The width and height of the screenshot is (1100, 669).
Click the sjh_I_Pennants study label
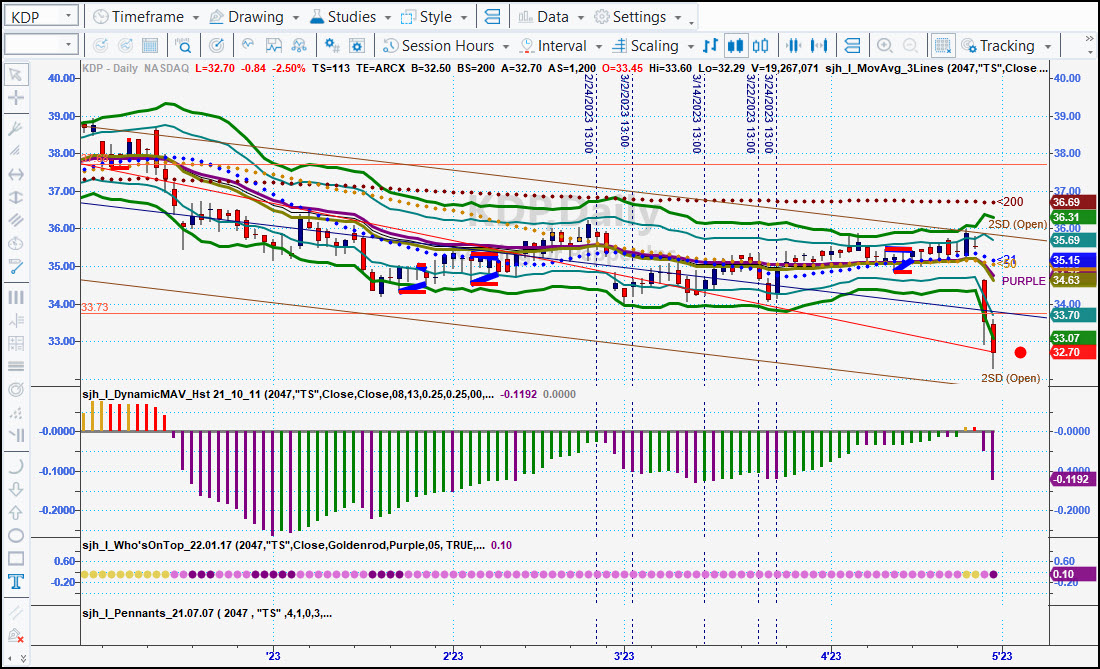207,614
